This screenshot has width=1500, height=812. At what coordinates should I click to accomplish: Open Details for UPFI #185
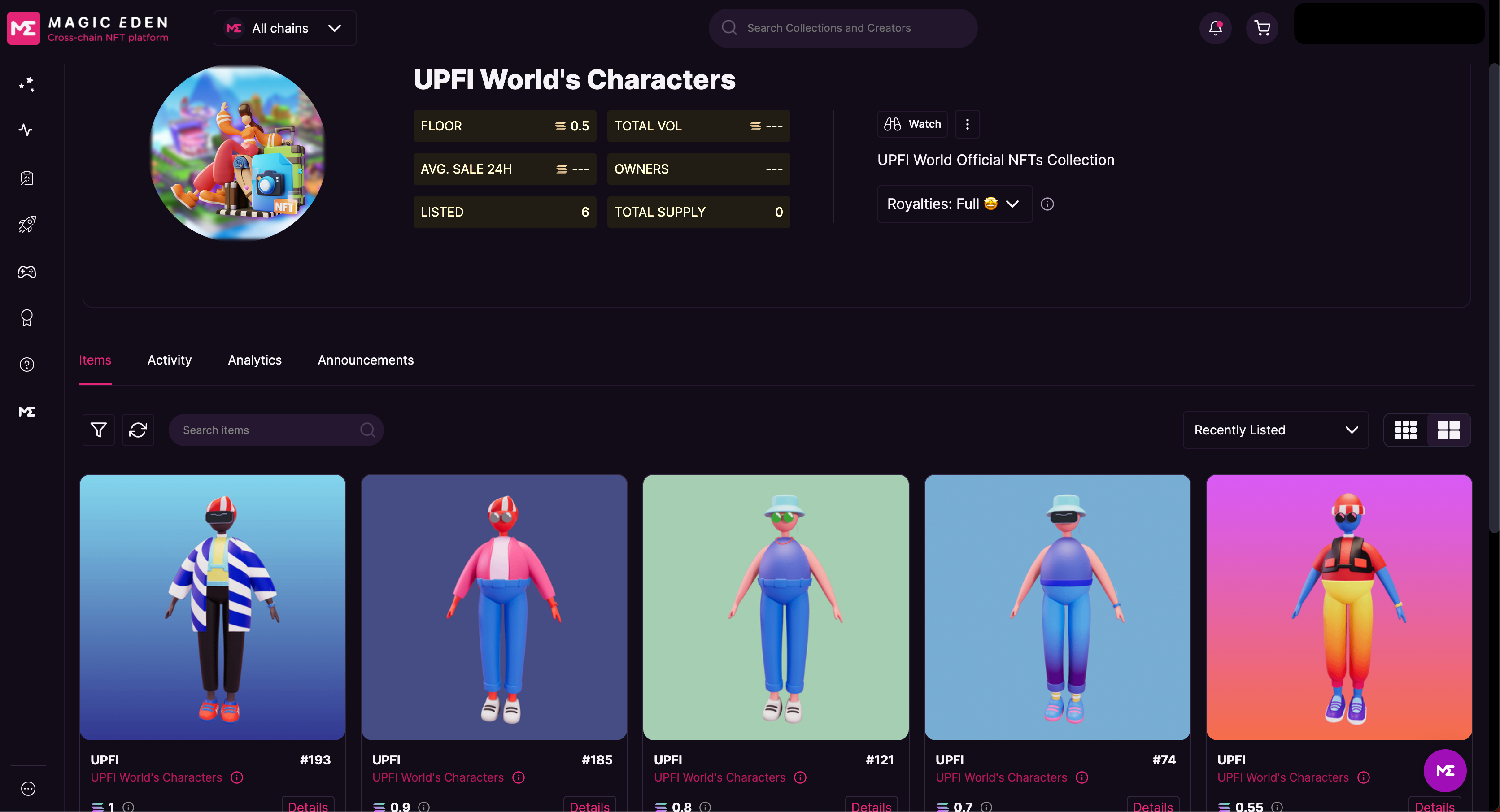click(x=589, y=805)
